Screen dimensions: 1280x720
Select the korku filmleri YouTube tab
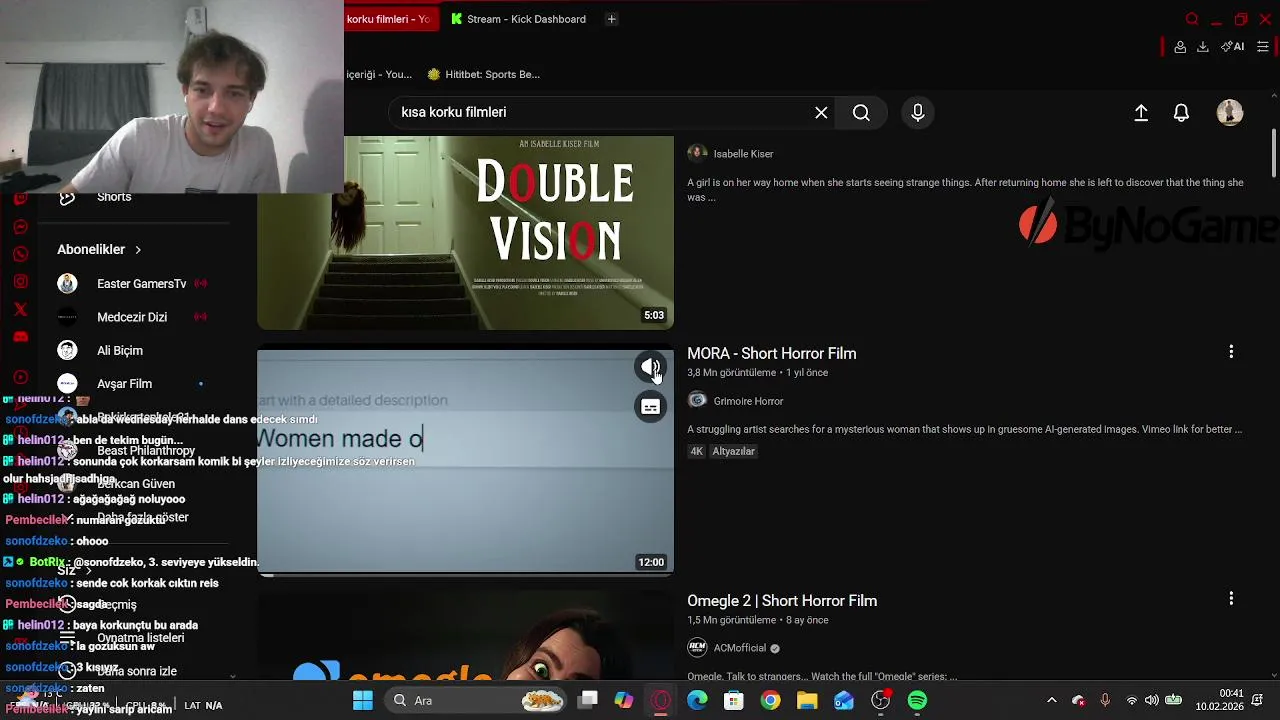[x=388, y=19]
